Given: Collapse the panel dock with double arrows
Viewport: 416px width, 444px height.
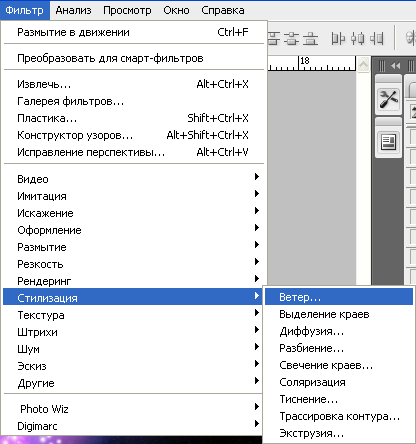Looking at the screenshot, I should click(395, 66).
